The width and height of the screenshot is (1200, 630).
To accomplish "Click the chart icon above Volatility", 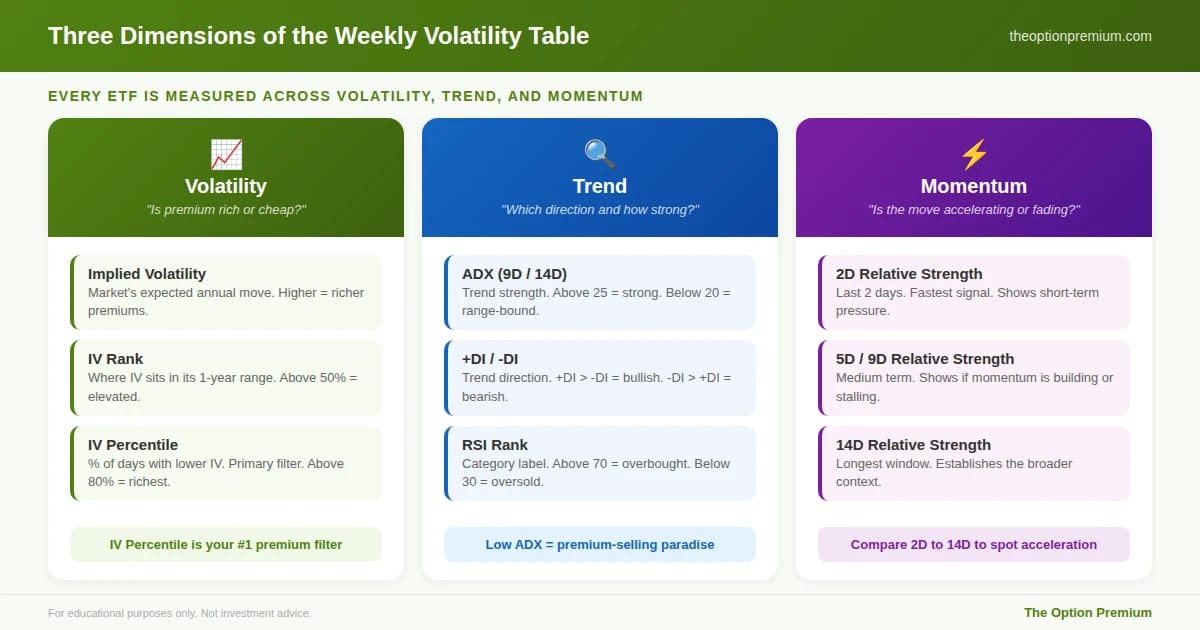I will point(226,154).
